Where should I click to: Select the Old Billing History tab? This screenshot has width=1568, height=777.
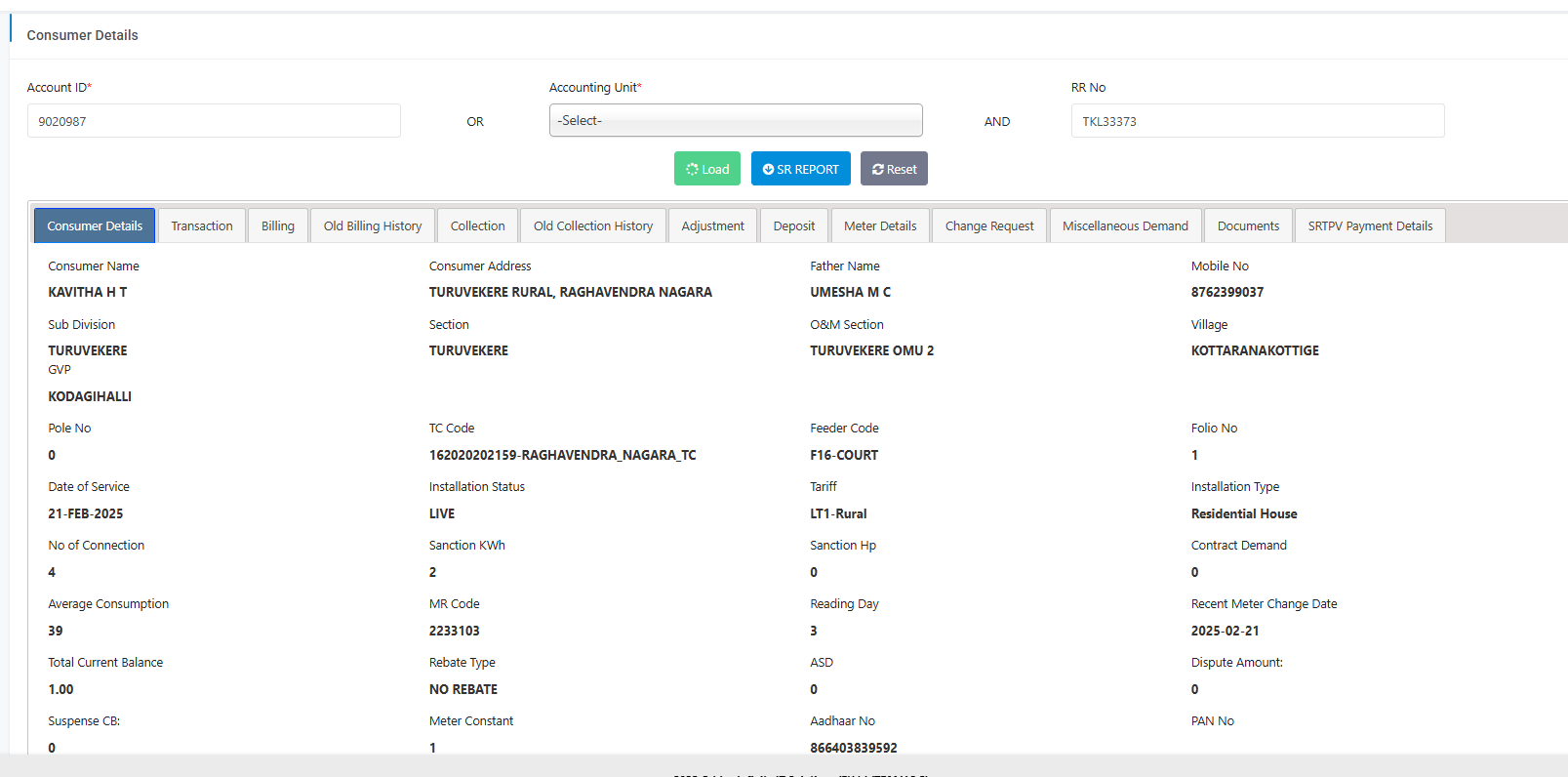click(373, 225)
